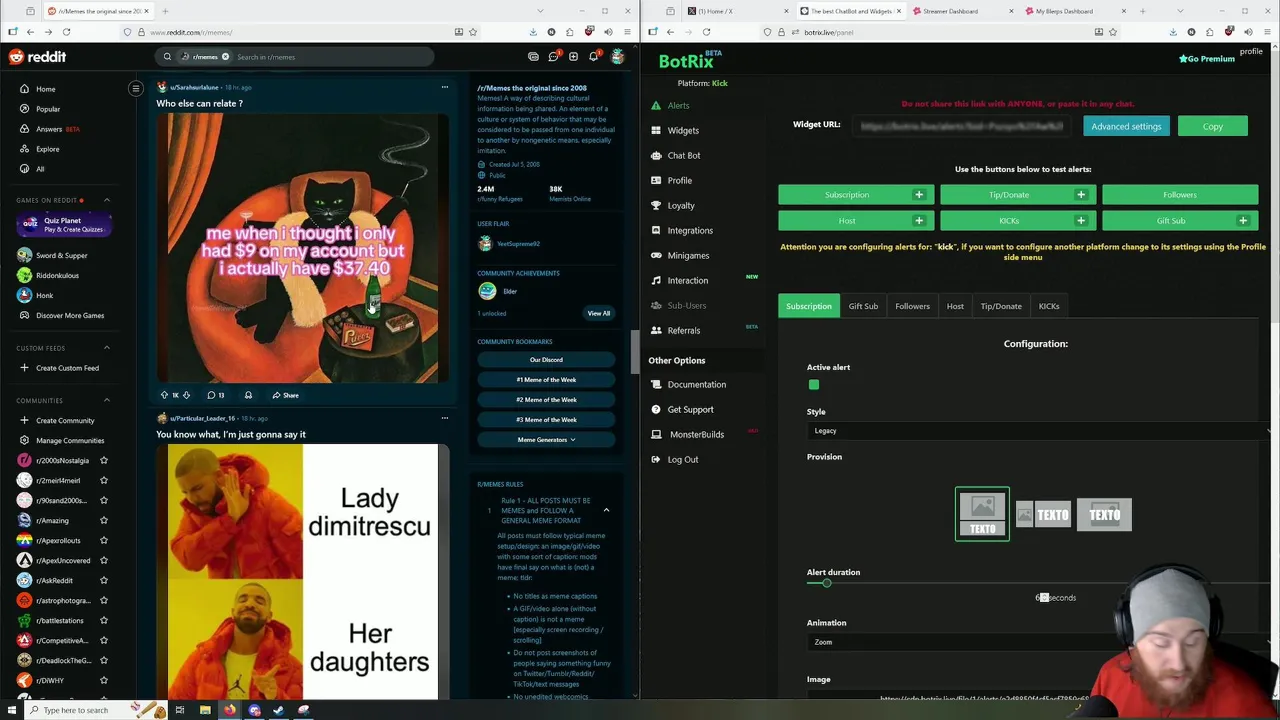
Task: Open Windows Start menu
Action: (x=12, y=710)
